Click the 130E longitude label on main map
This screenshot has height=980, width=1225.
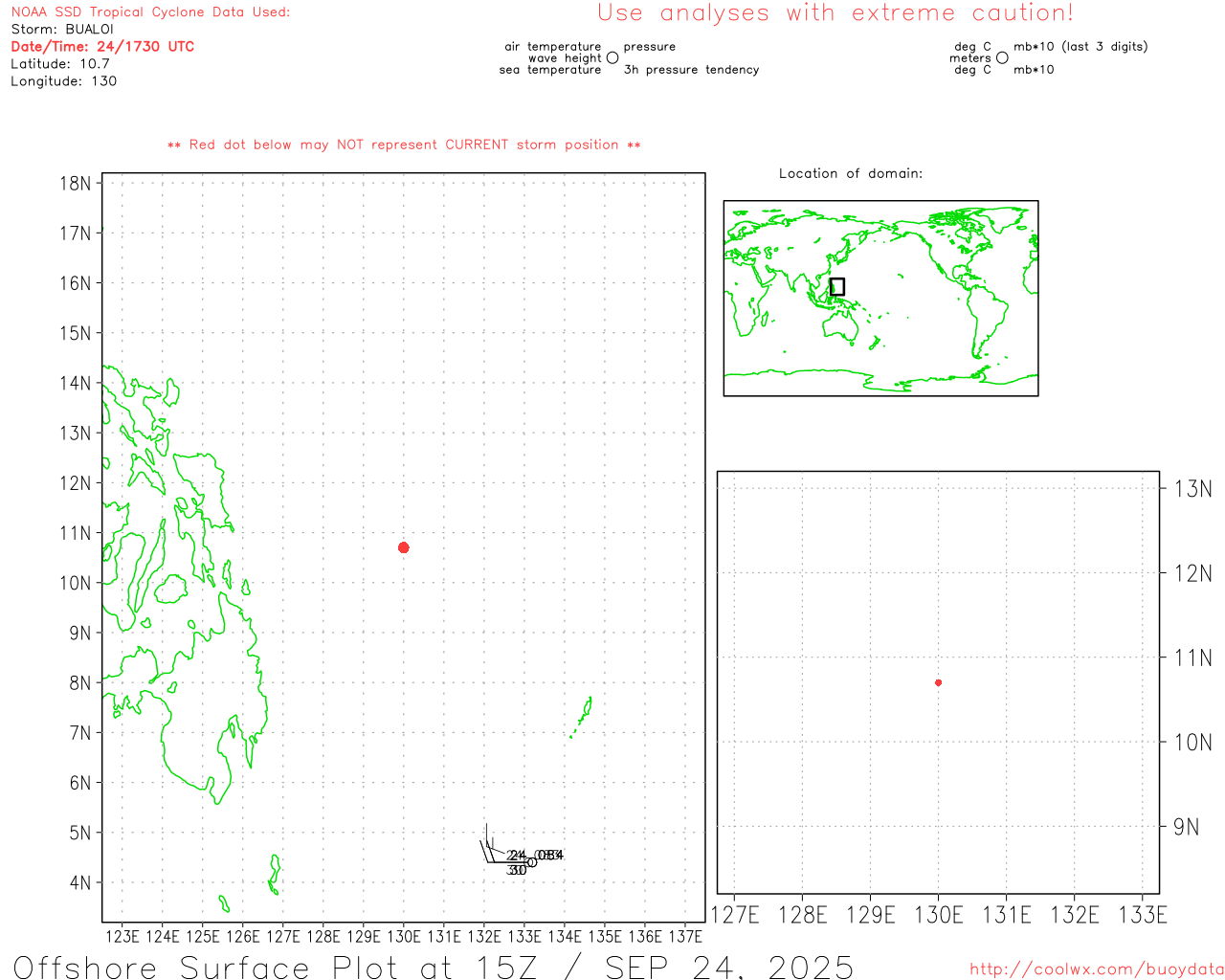coord(403,937)
